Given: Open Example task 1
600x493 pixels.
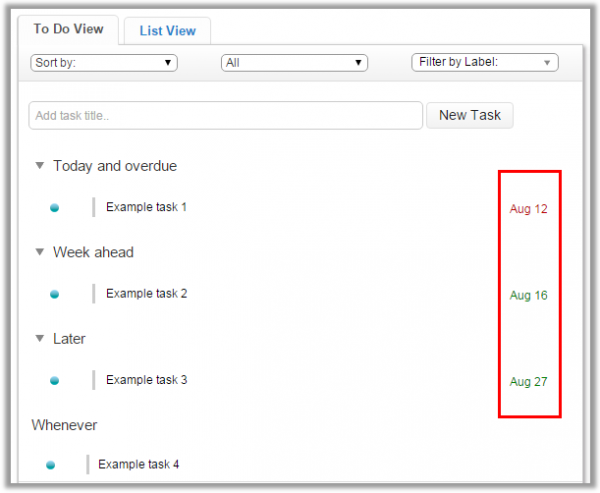Looking at the screenshot, I should (x=146, y=207).
